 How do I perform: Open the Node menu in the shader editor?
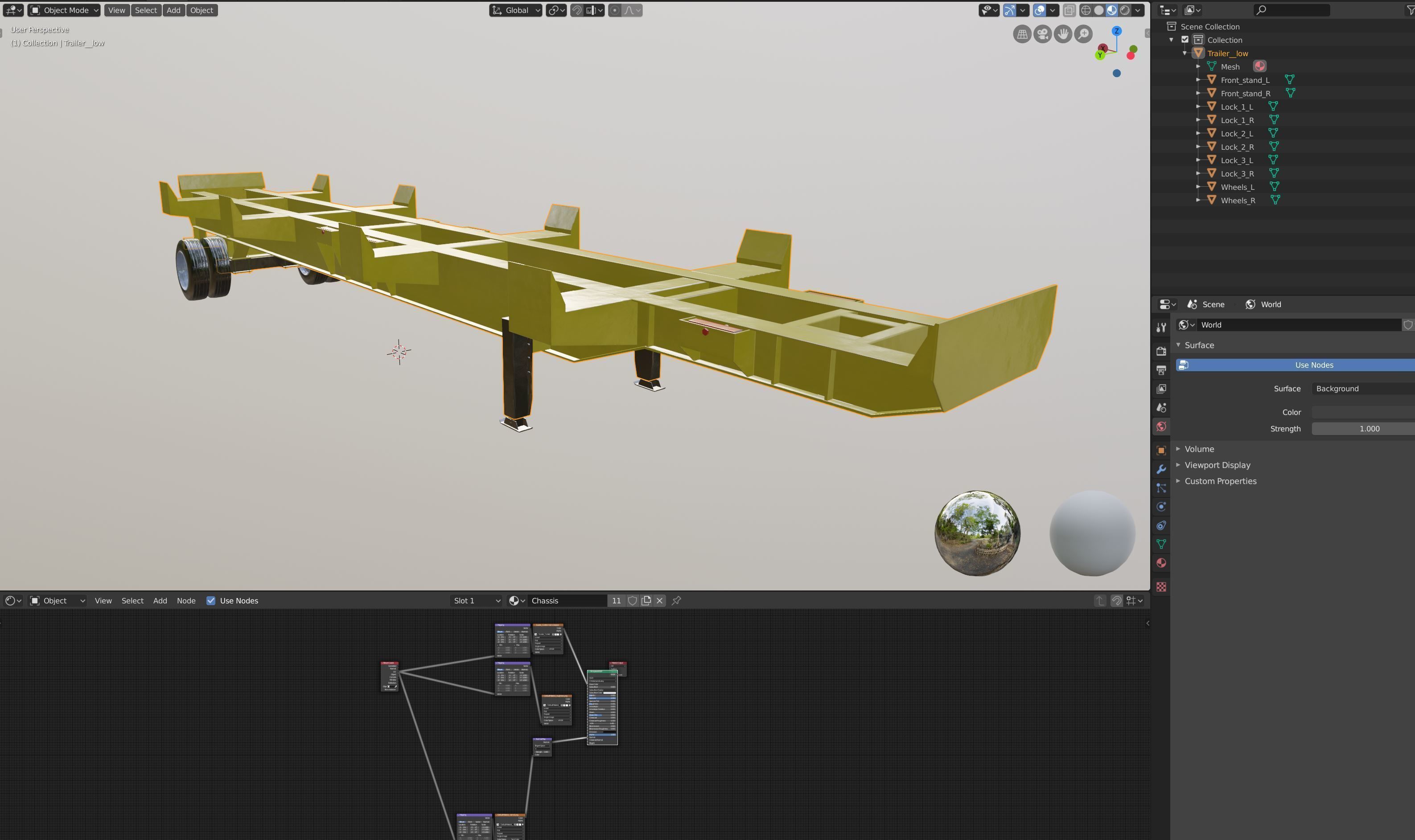[186, 601]
